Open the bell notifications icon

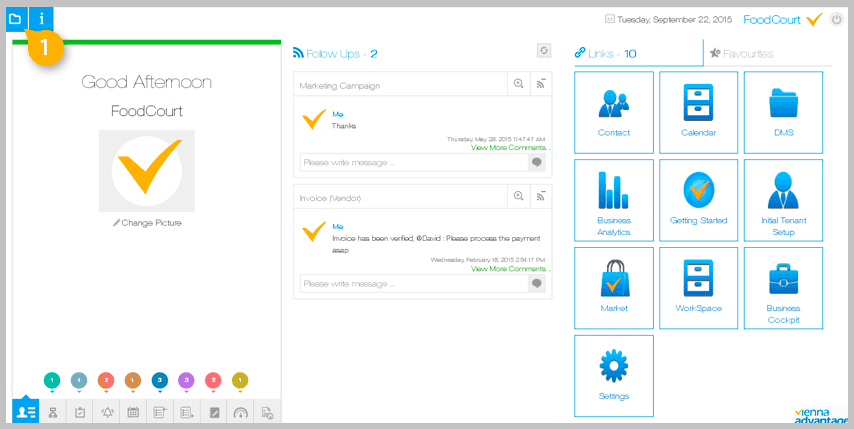click(107, 412)
